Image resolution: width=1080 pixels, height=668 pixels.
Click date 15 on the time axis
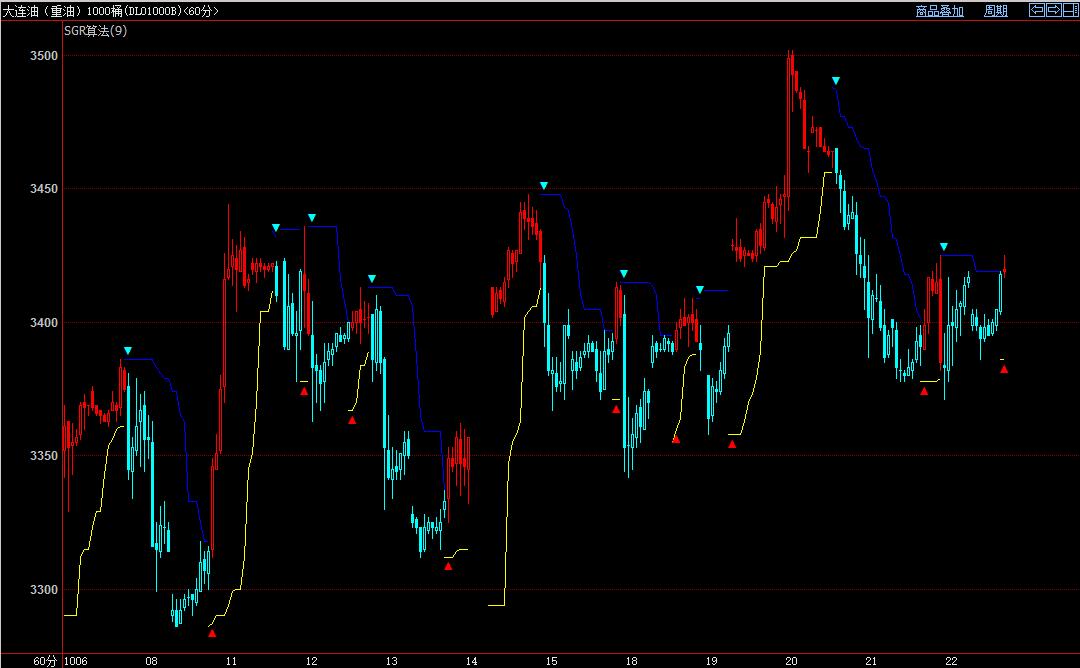[551, 661]
